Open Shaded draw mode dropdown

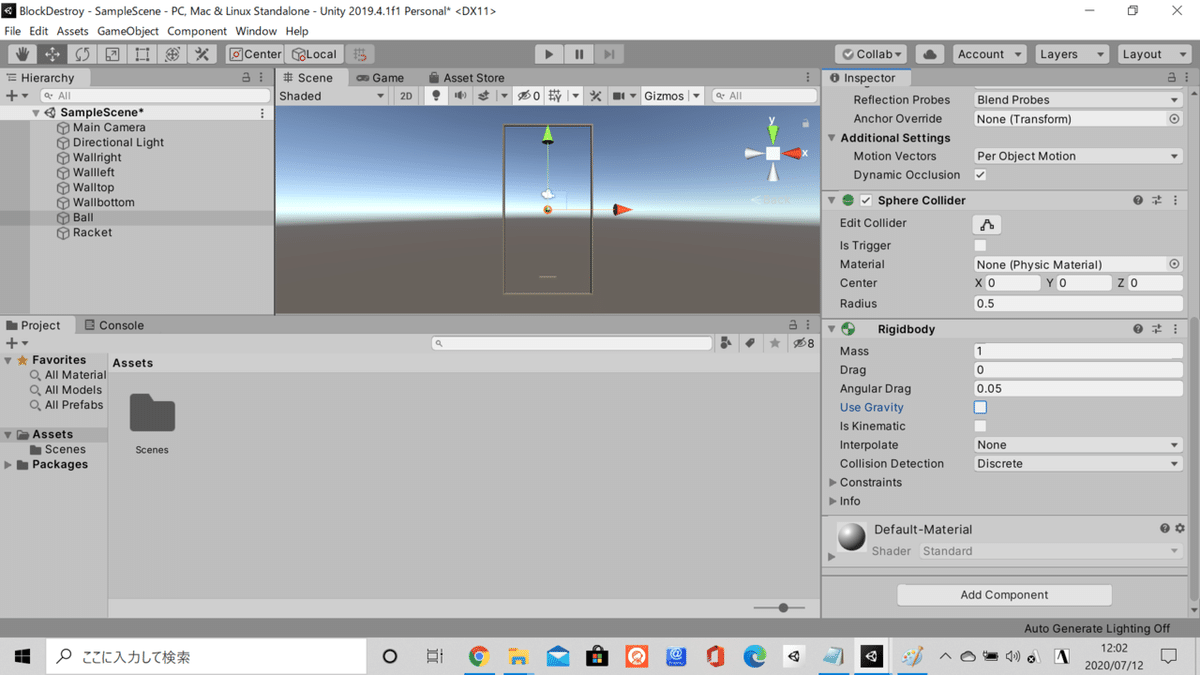(332, 96)
